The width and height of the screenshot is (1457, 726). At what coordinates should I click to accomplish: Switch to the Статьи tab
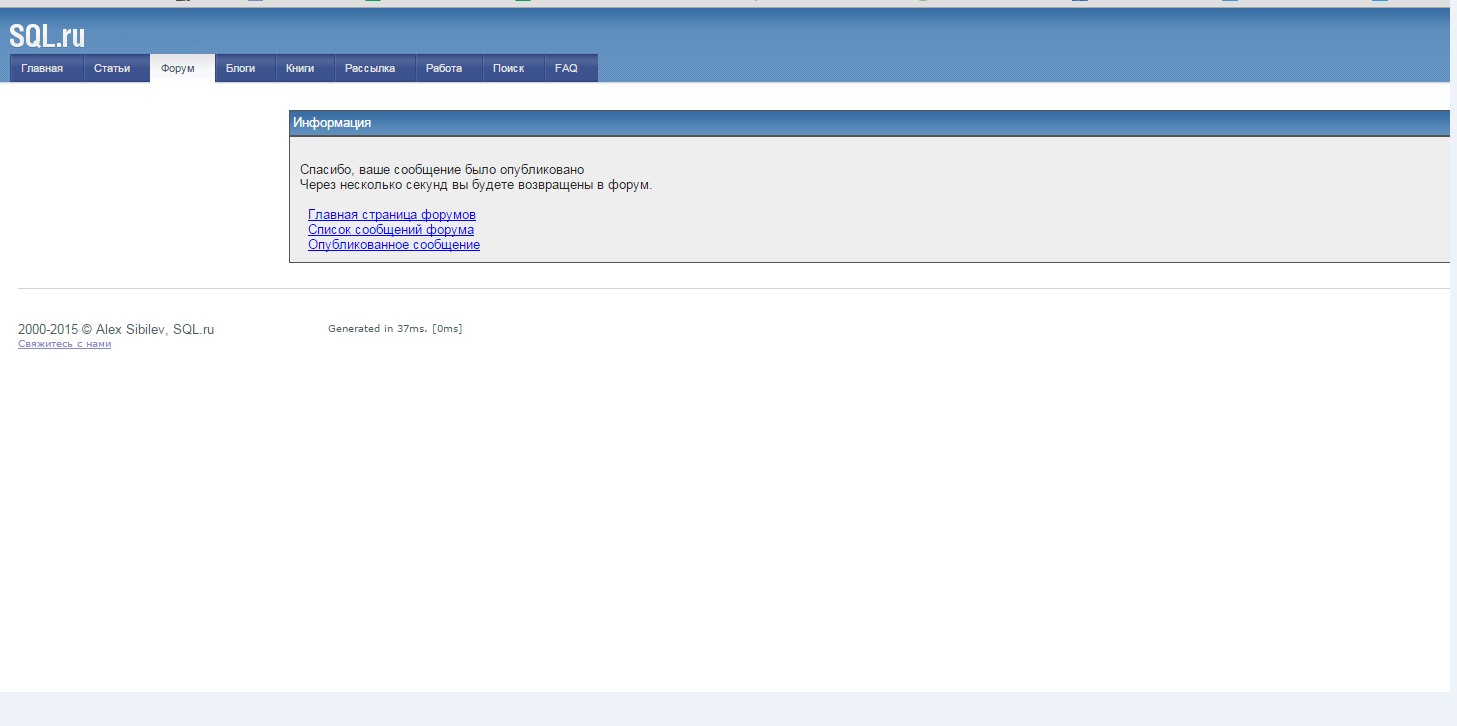[112, 68]
